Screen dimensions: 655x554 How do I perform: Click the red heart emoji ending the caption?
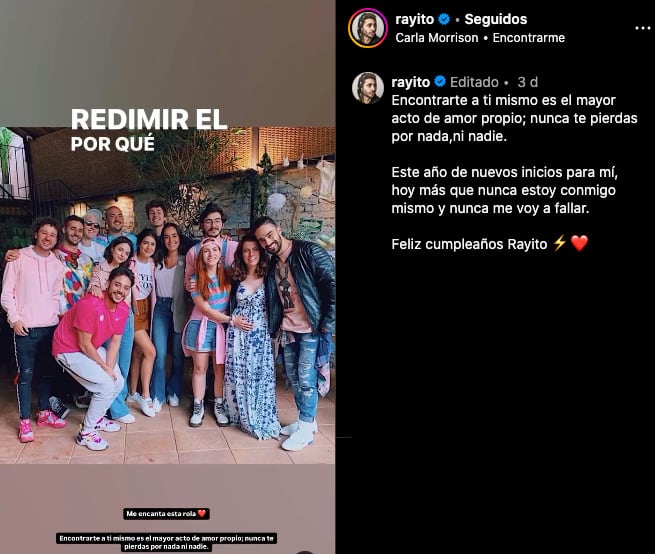click(579, 243)
